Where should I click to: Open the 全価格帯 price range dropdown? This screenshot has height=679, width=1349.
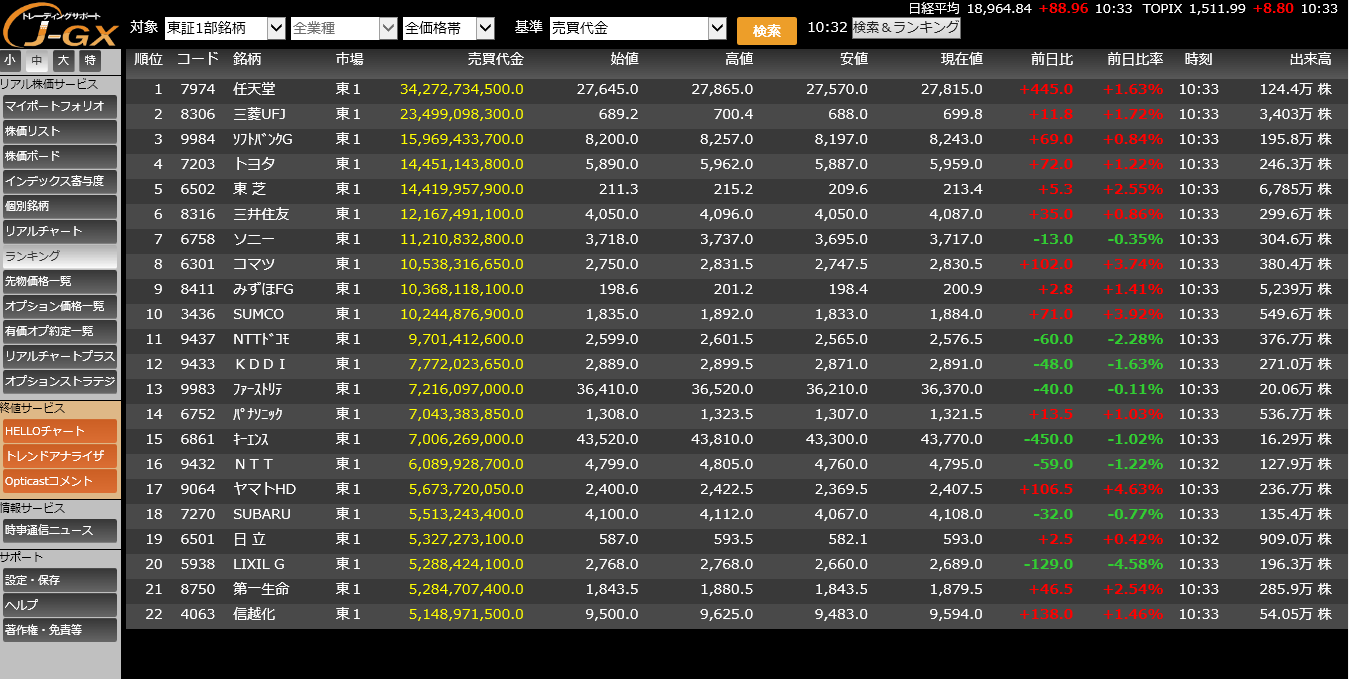coord(448,28)
